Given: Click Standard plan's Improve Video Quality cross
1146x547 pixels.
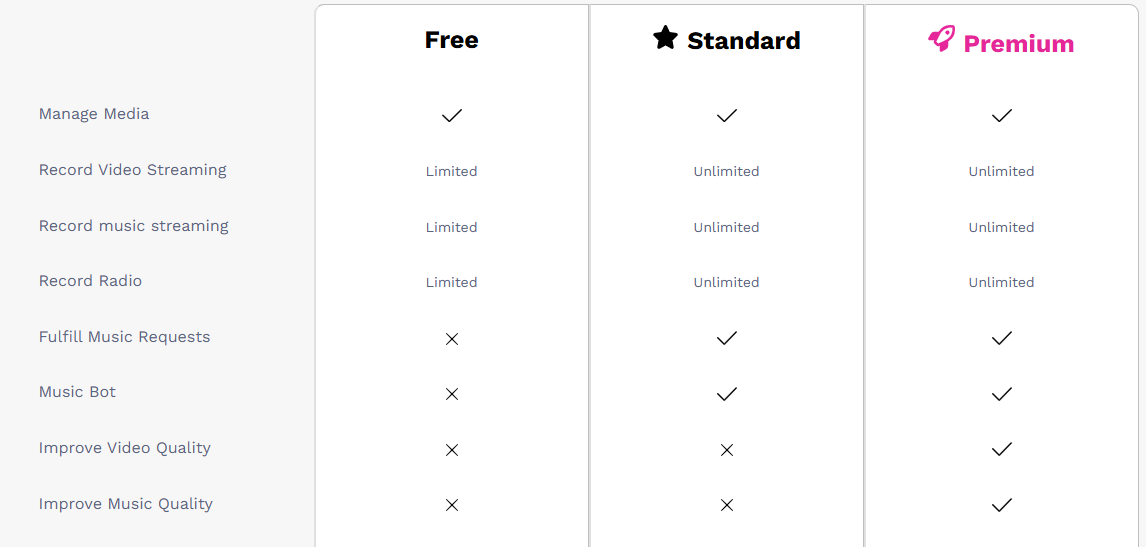Looking at the screenshot, I should click(x=727, y=450).
